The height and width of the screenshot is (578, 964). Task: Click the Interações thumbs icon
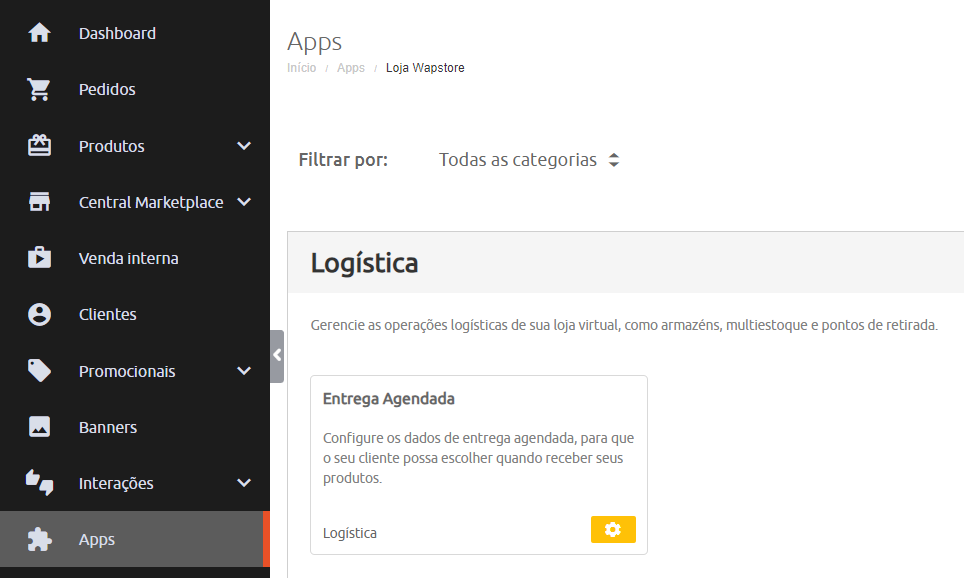click(x=39, y=483)
